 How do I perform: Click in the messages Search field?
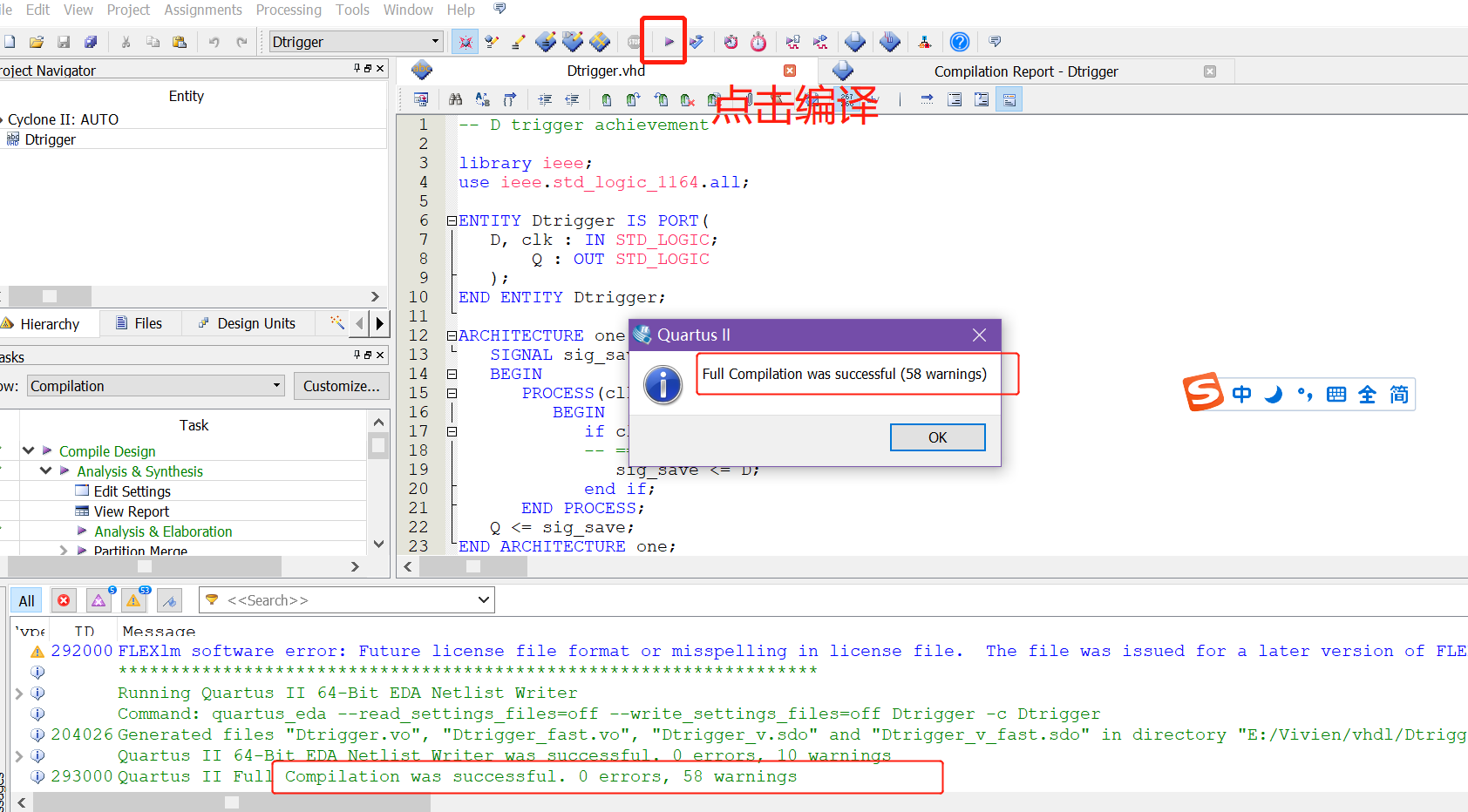coord(349,600)
